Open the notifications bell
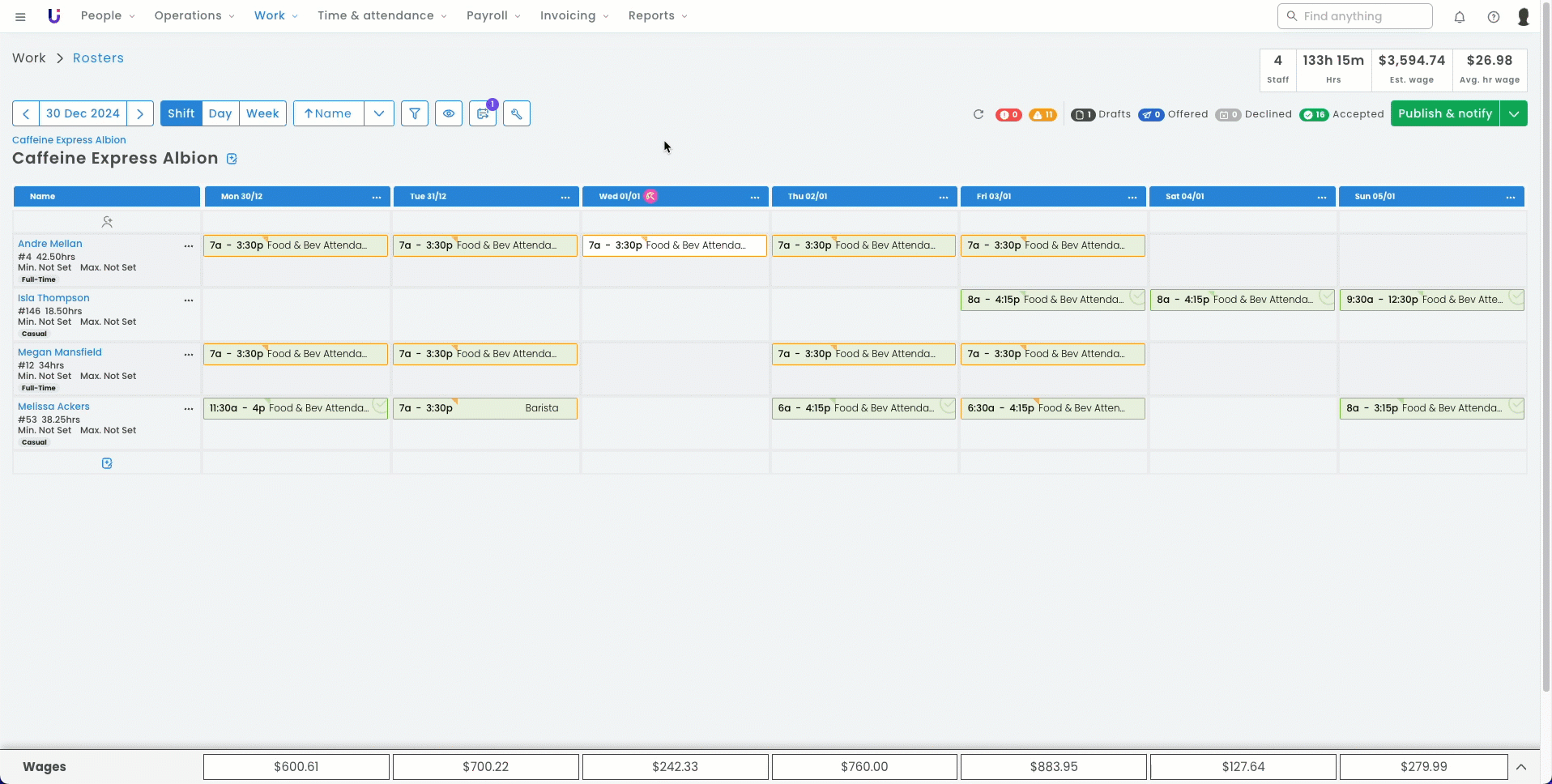This screenshot has height=784, width=1552. click(1459, 16)
